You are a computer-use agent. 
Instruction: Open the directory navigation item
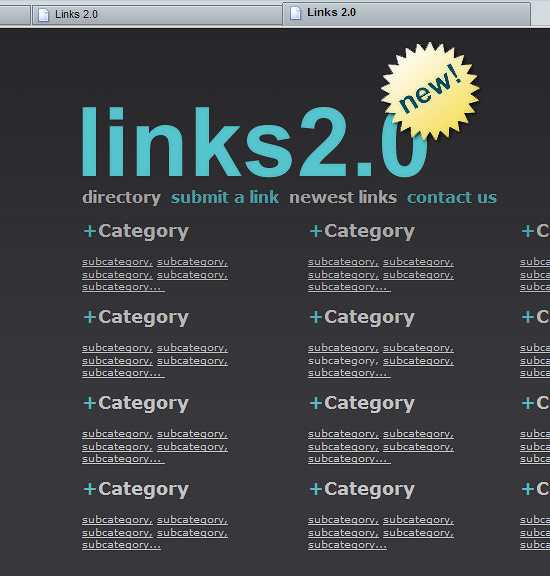pos(122,198)
